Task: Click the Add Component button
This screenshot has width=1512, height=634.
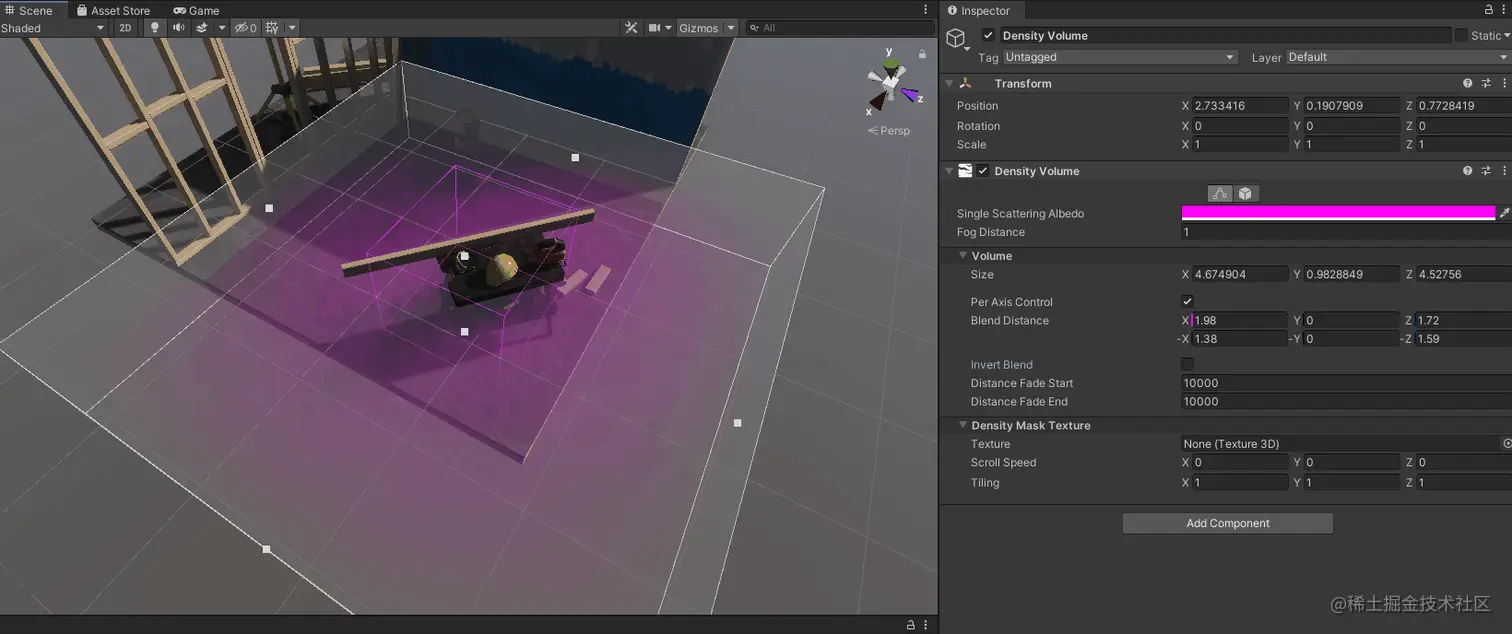Action: 1227,523
